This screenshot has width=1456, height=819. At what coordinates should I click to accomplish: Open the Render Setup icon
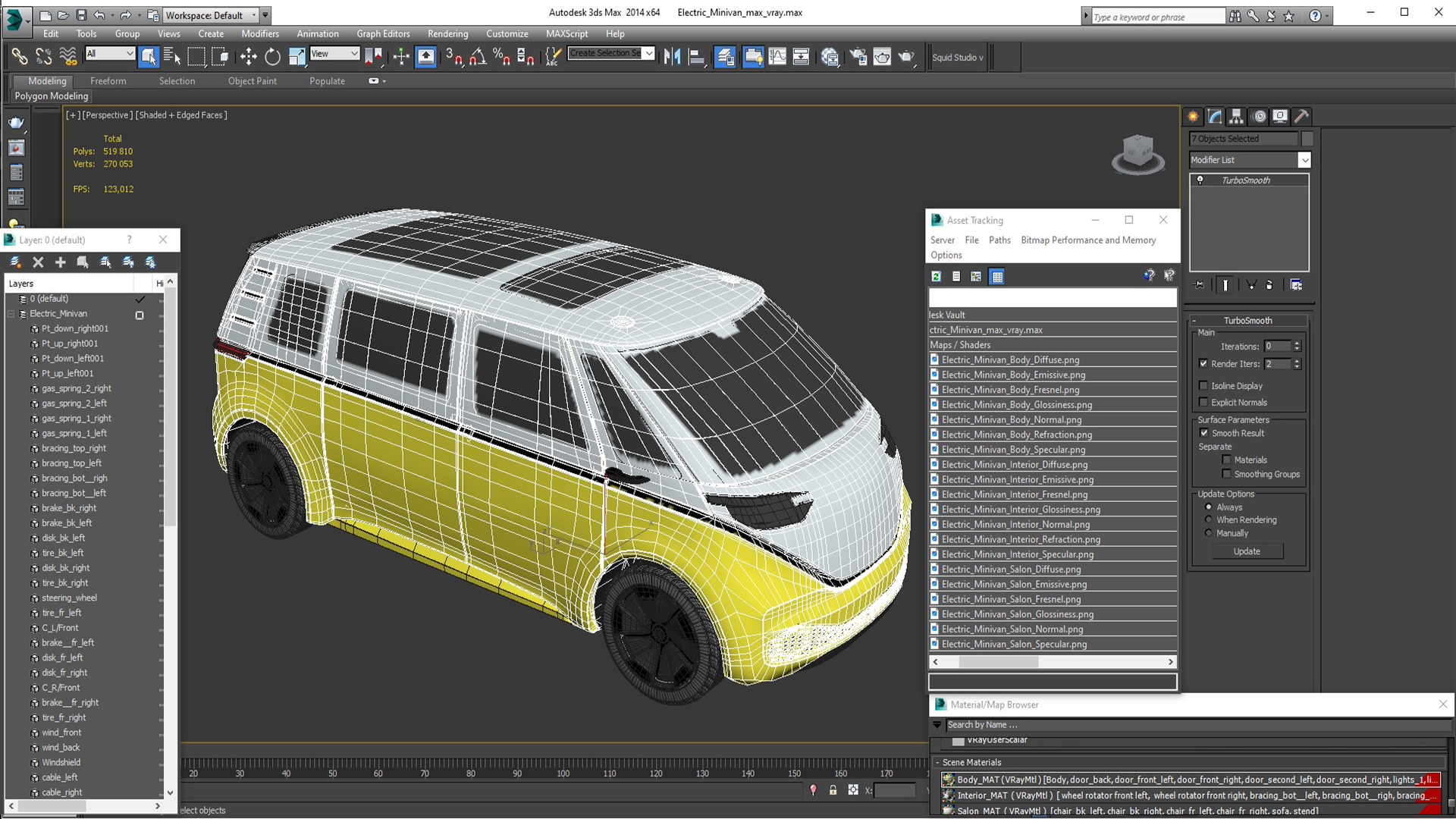point(858,56)
